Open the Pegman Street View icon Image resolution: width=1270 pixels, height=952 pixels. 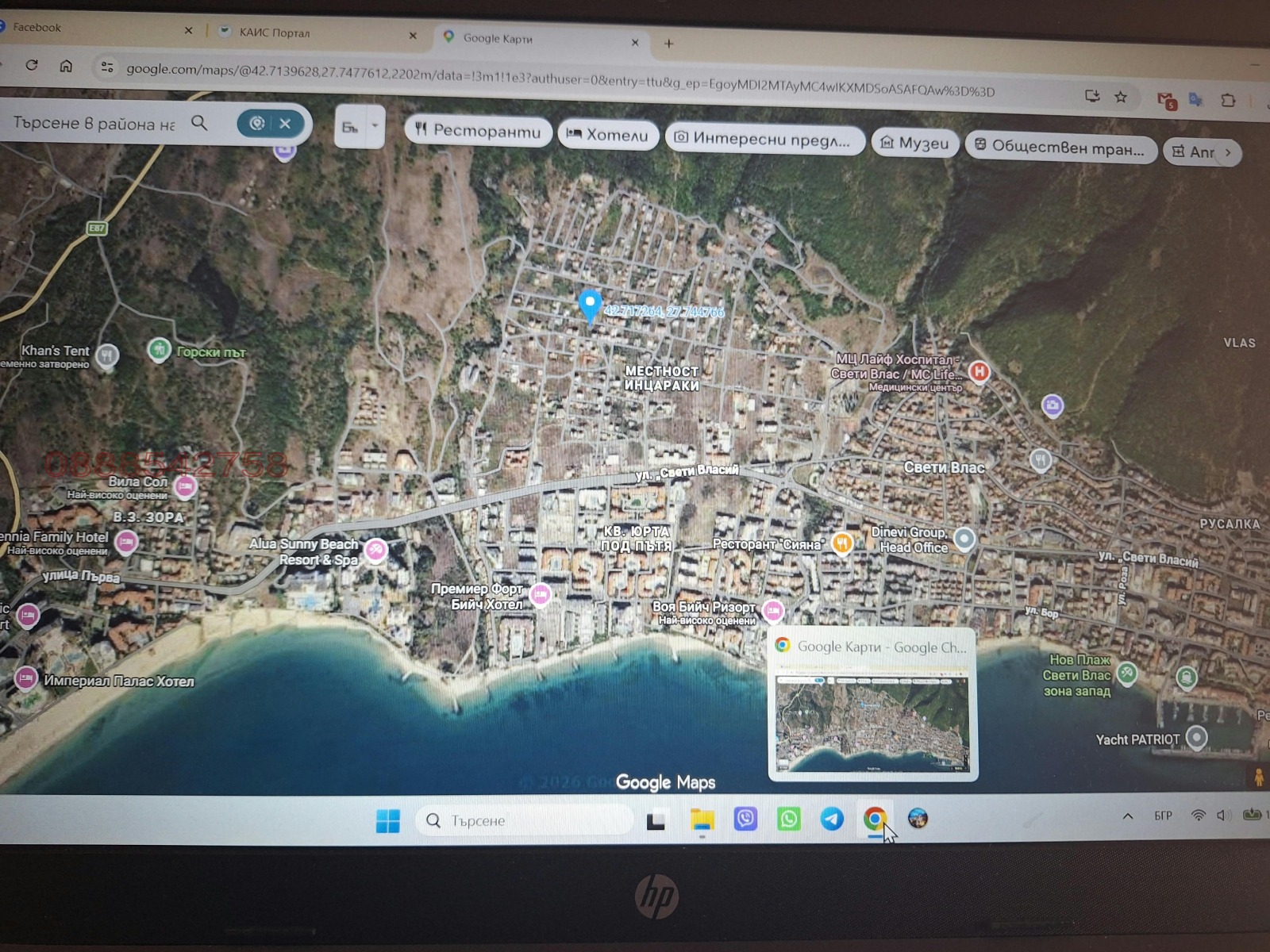[x=1259, y=777]
